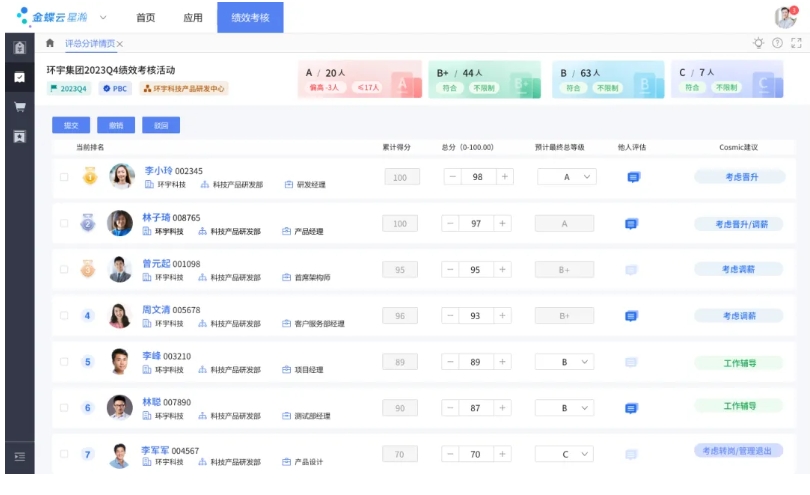
Task: Open user profile avatar at top right
Action: pyautogui.click(x=786, y=17)
